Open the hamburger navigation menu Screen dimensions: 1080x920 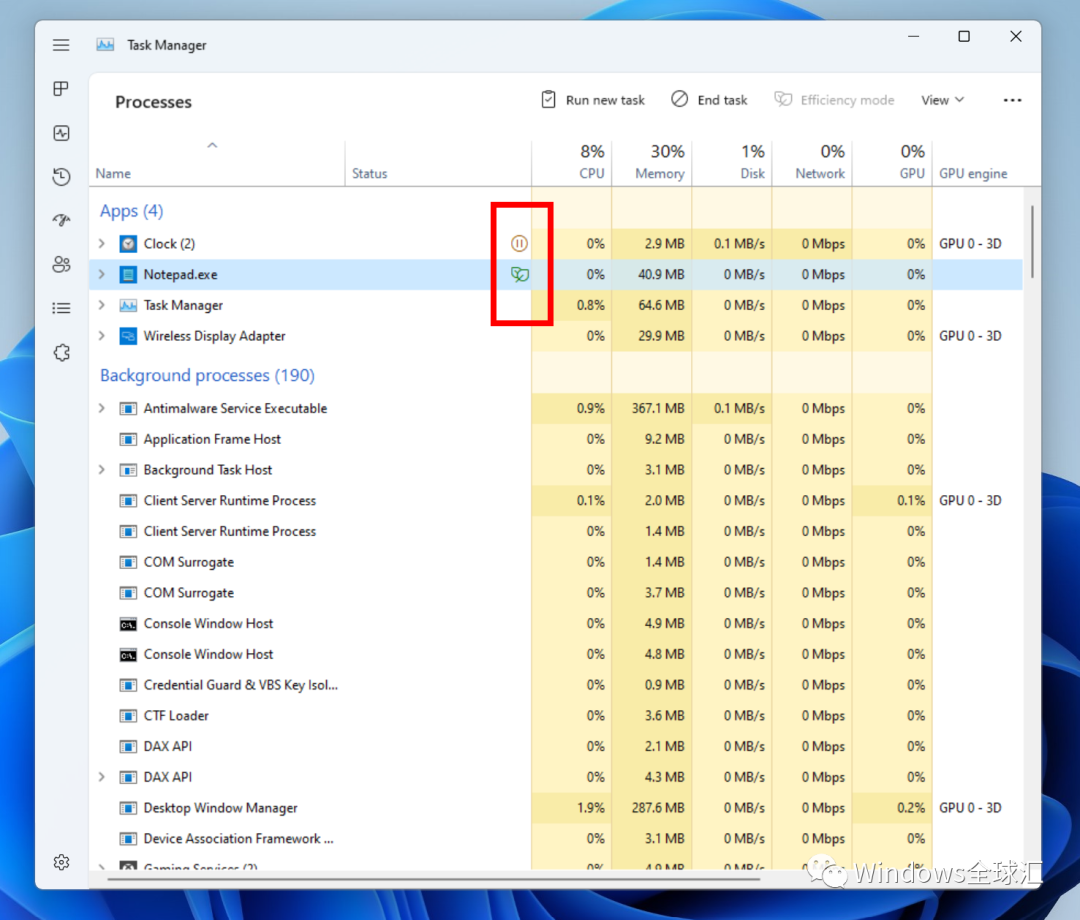(61, 45)
